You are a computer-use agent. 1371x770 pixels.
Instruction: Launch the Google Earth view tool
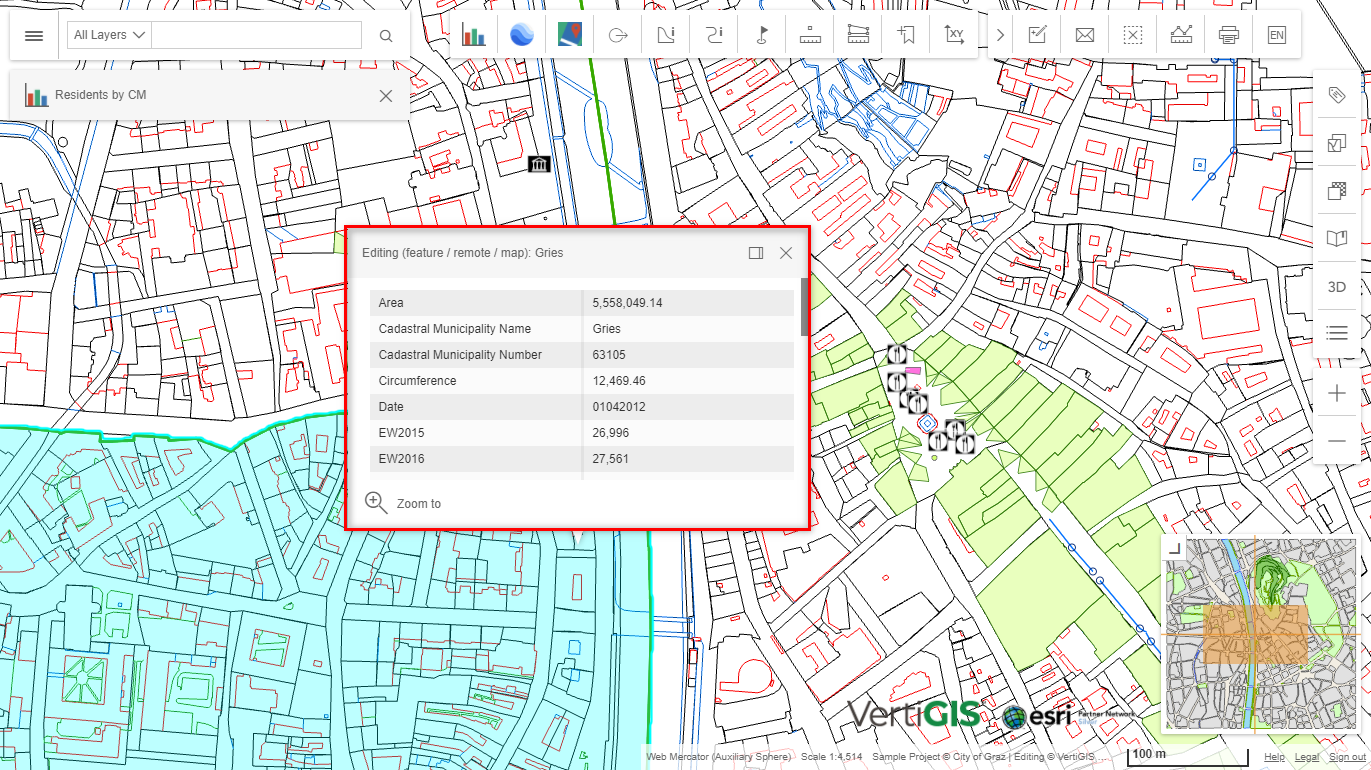[522, 33]
